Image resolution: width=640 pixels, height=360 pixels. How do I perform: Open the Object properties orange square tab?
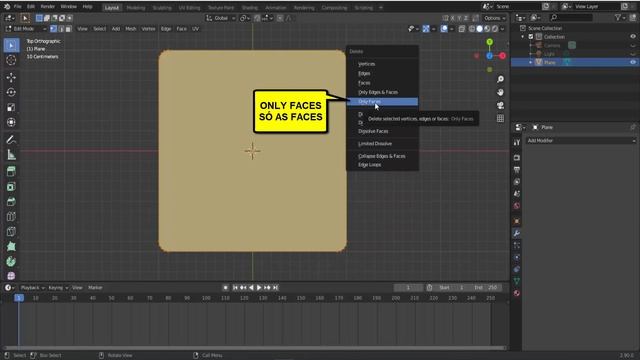[x=517, y=221]
